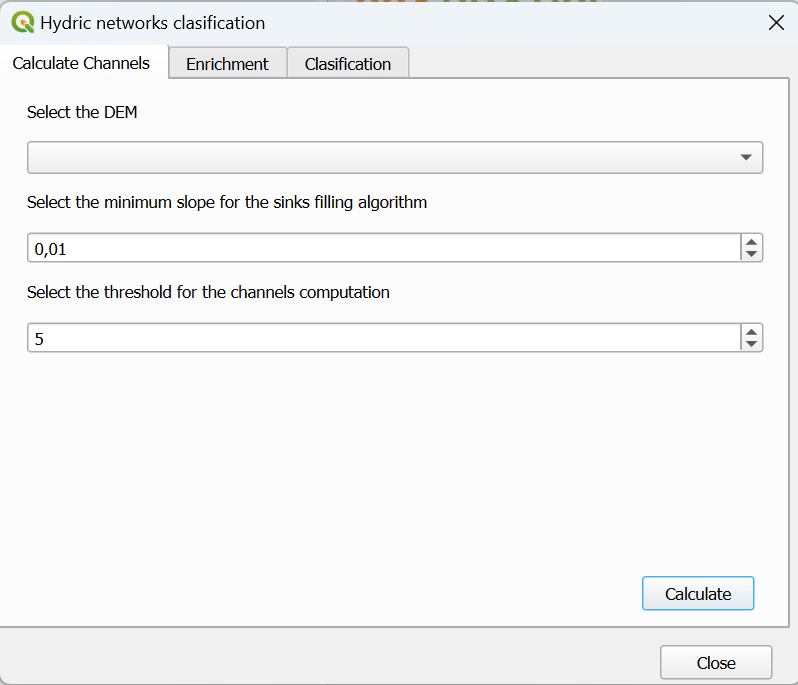
Task: Click the Close button at the bottom
Action: (x=715, y=663)
